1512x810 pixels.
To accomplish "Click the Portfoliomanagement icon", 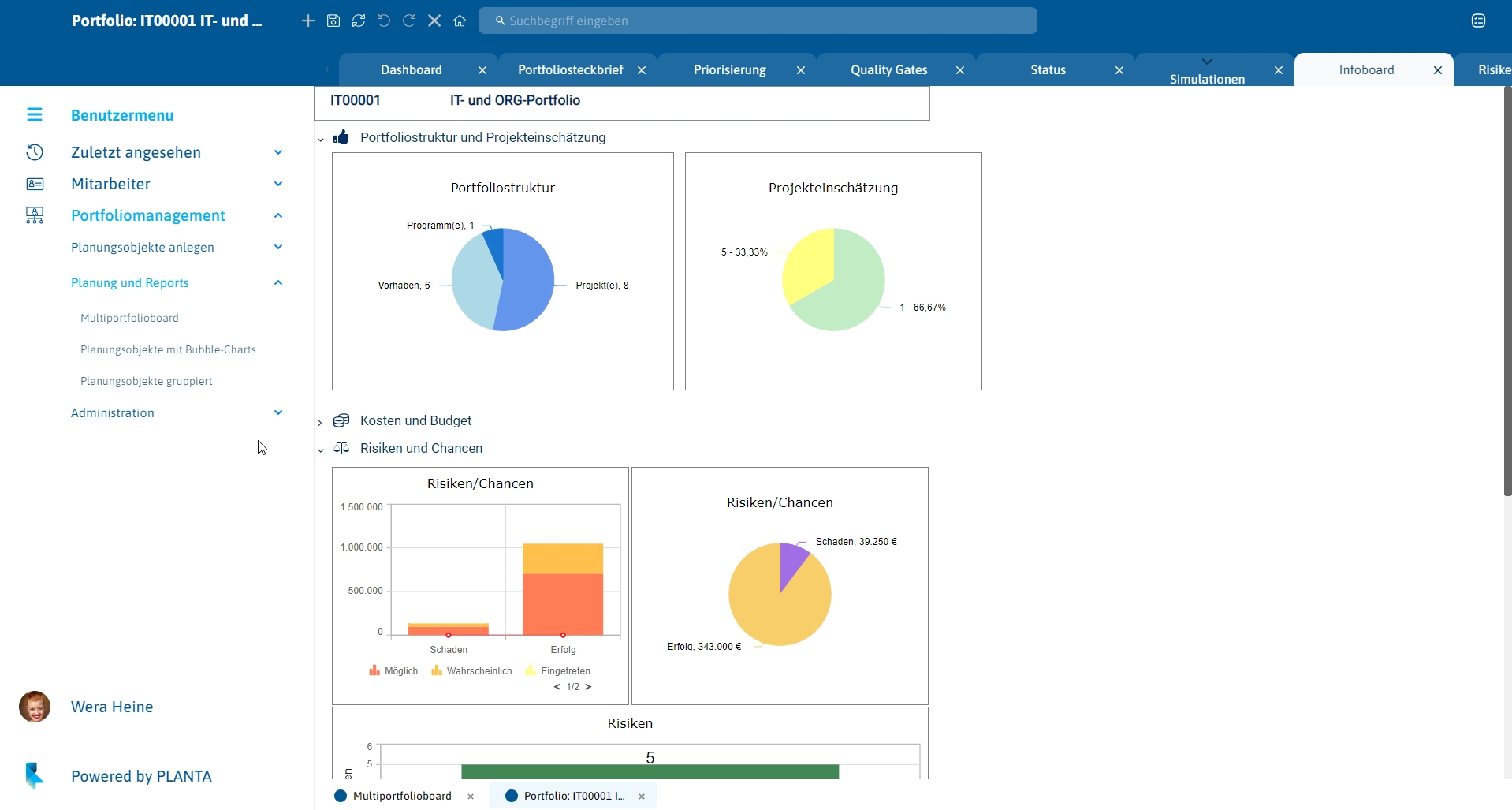I will [x=35, y=215].
